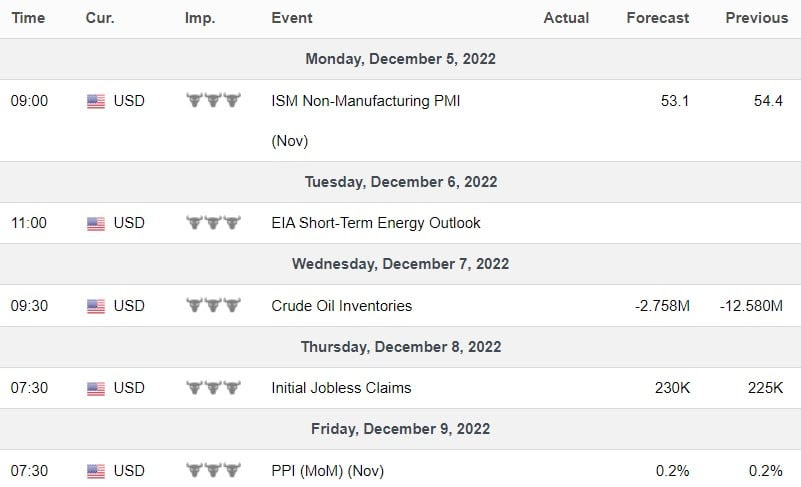The height and width of the screenshot is (487, 801).
Task: Click the Previous column header
Action: click(x=757, y=18)
